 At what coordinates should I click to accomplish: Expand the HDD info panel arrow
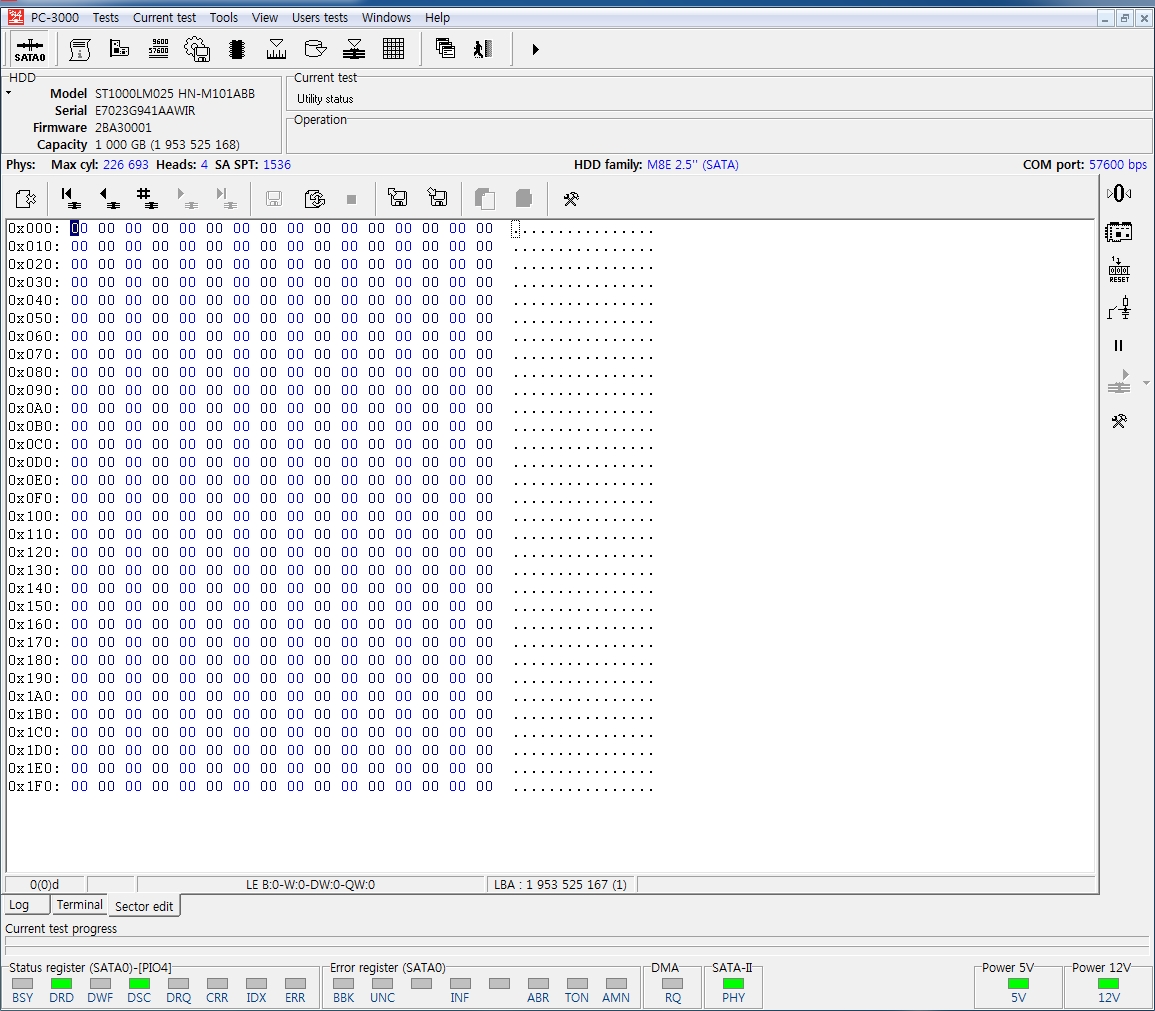pos(9,93)
